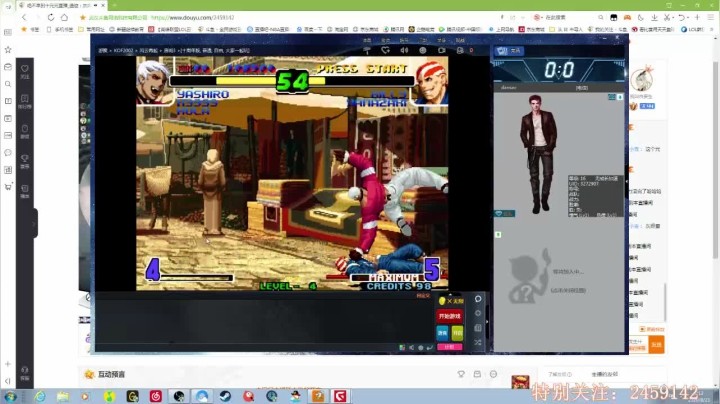Open the ranking item in douyu sidebar

tap(25, 101)
